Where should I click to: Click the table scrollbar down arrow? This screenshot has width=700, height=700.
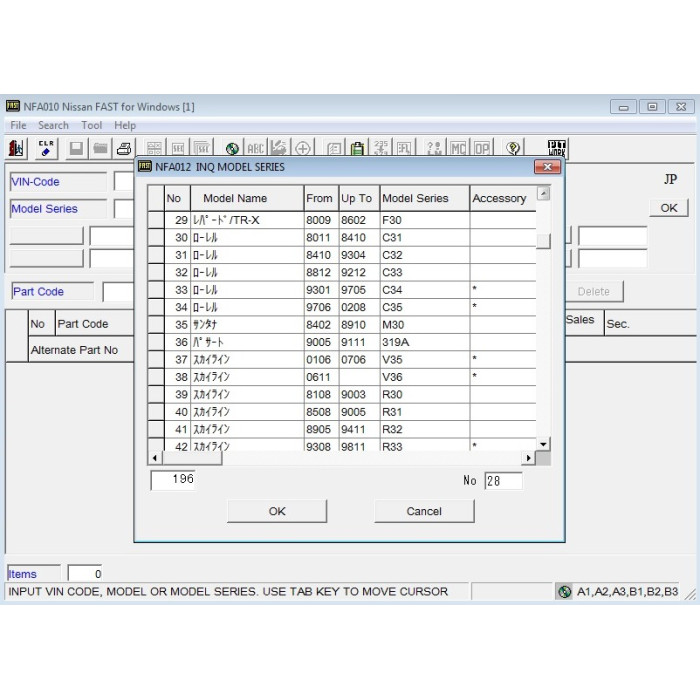543,444
